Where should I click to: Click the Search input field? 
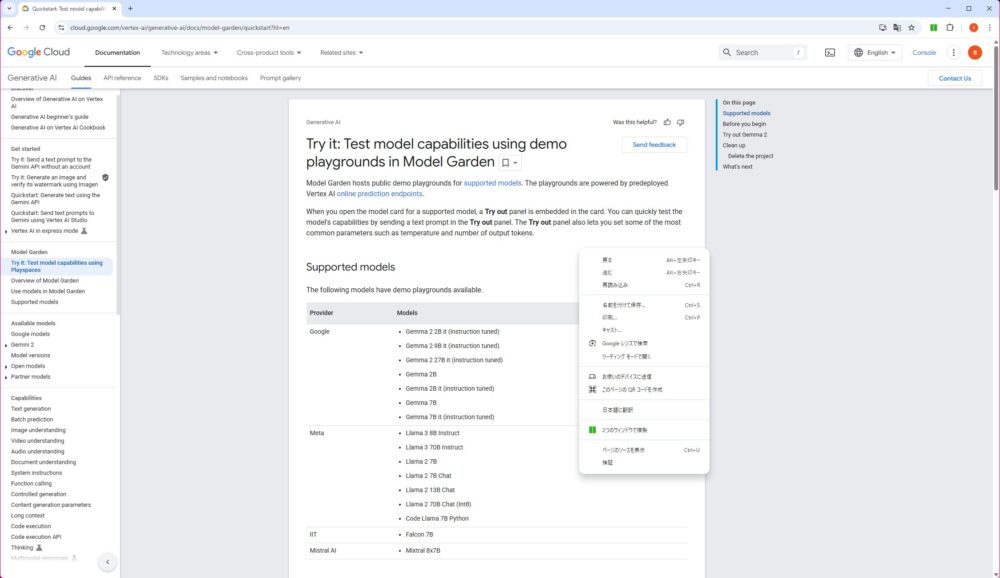pos(762,52)
